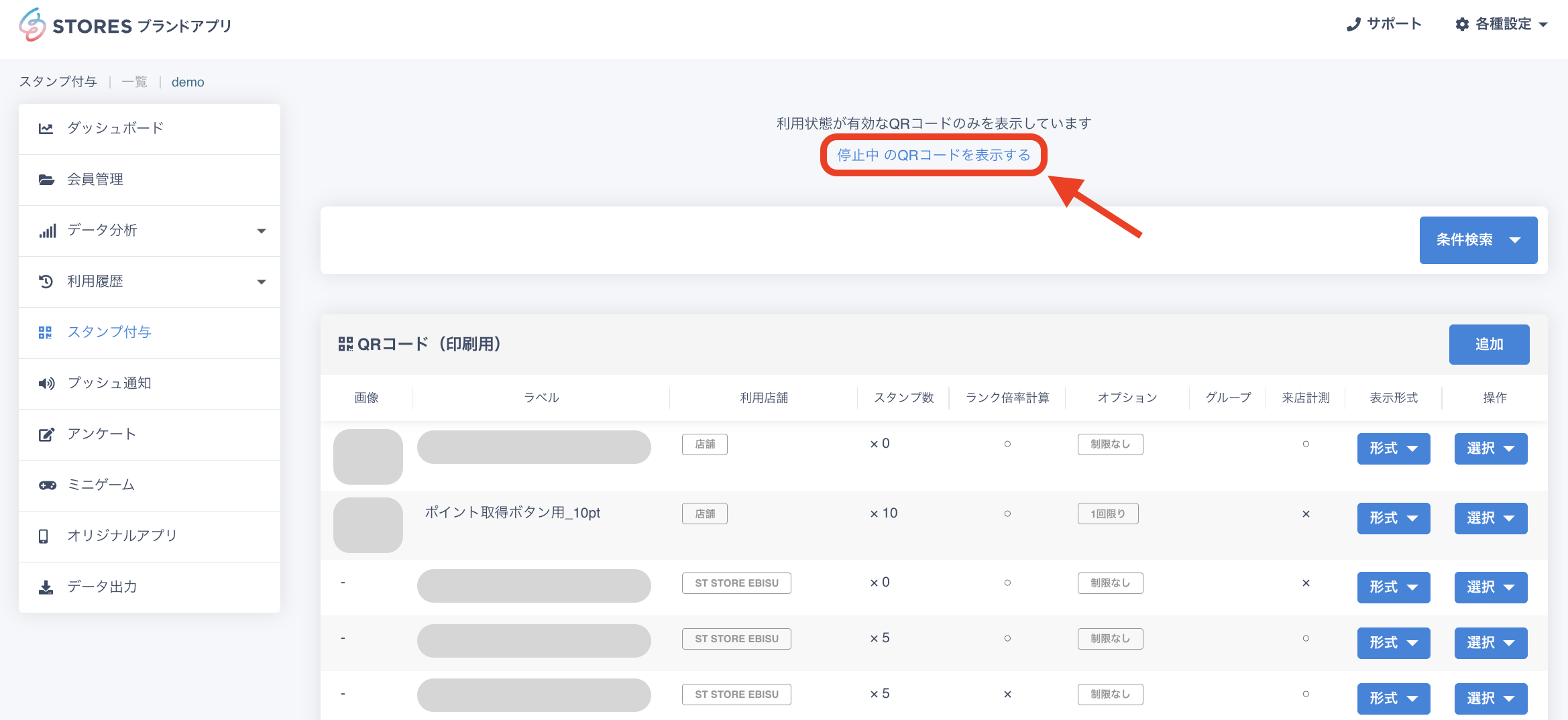
Task: Click the 利用店舗 column header
Action: tap(764, 398)
